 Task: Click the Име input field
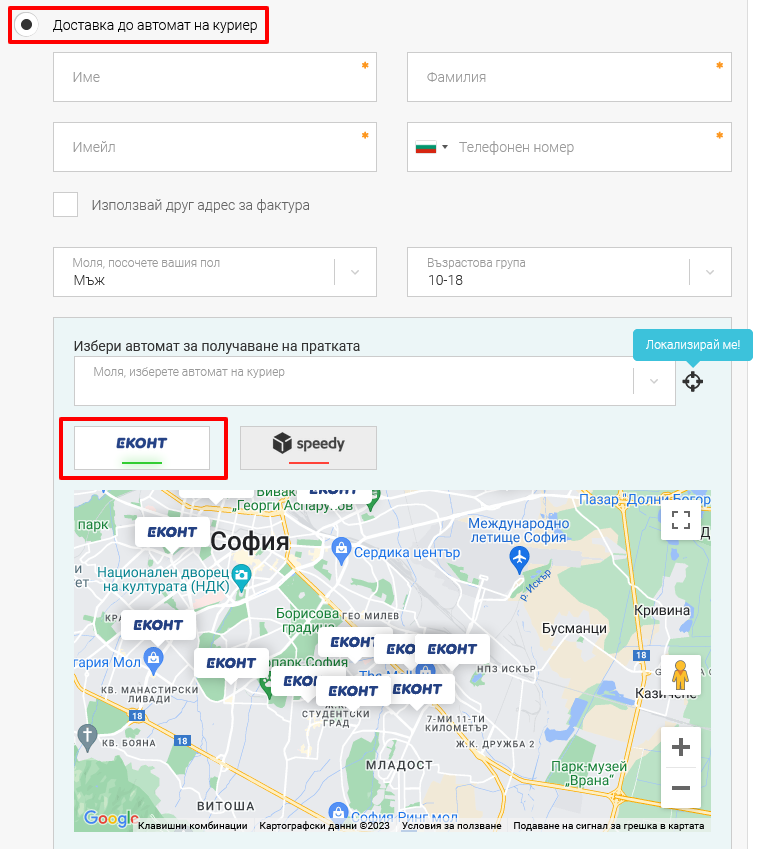(x=215, y=77)
